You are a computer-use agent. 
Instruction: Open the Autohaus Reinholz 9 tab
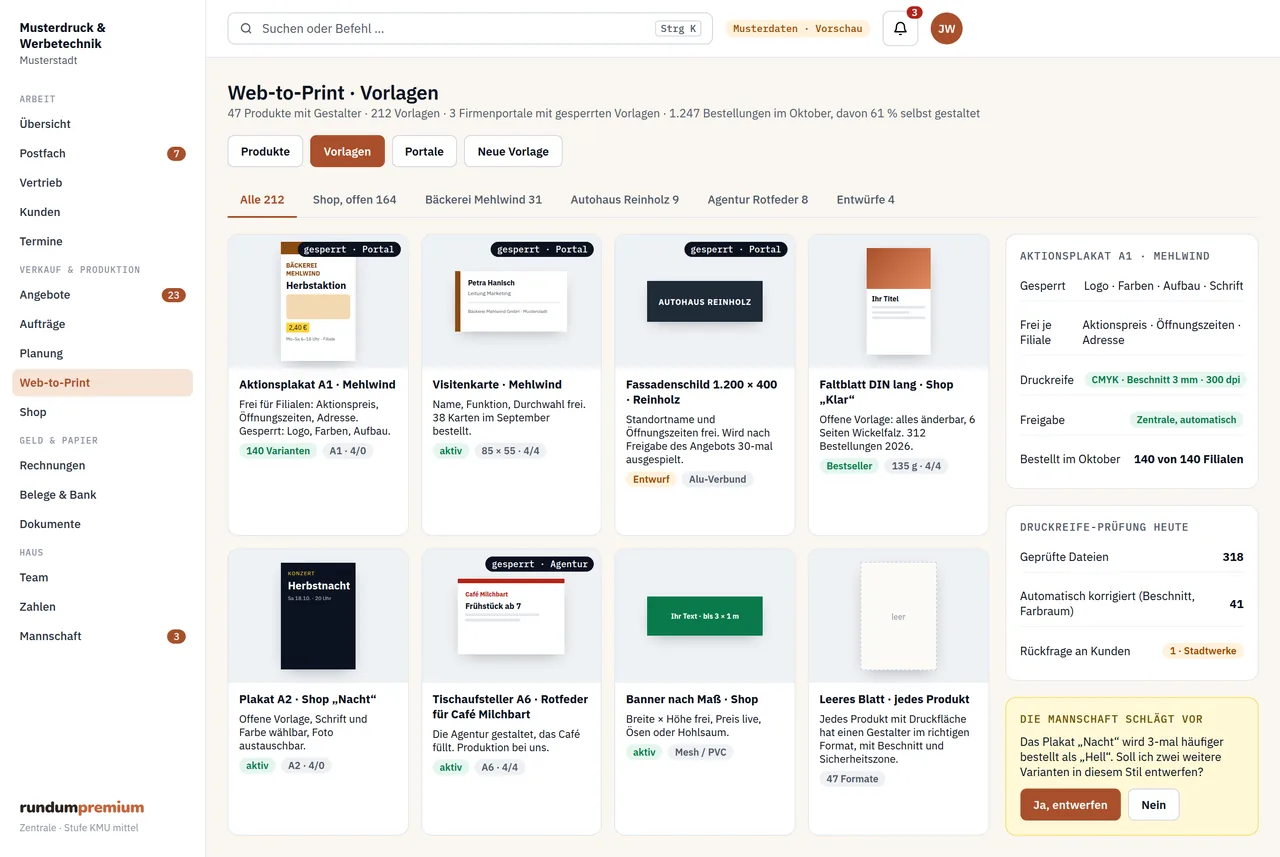pyautogui.click(x=625, y=200)
